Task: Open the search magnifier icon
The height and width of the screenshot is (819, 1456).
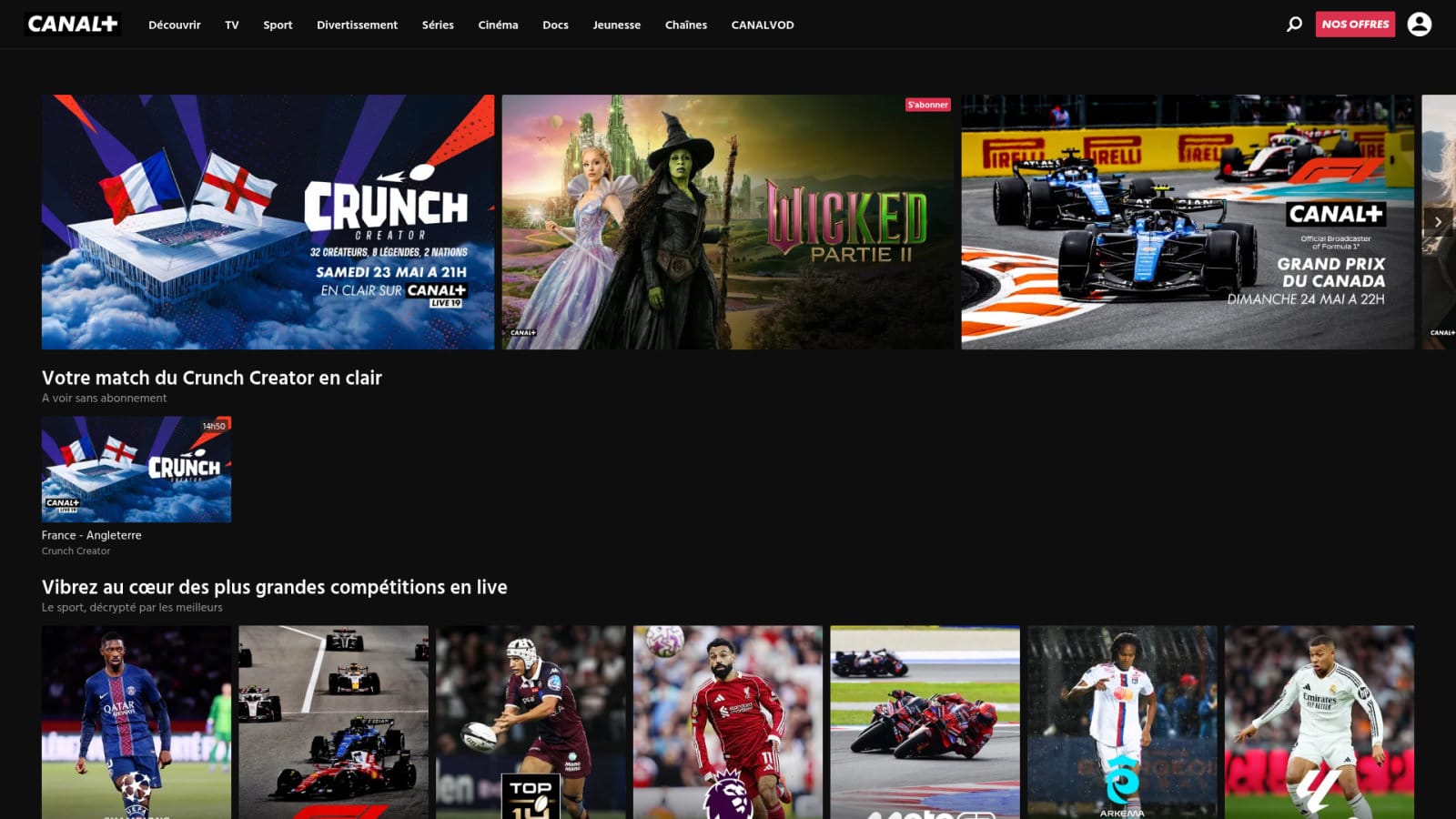Action: (1294, 25)
